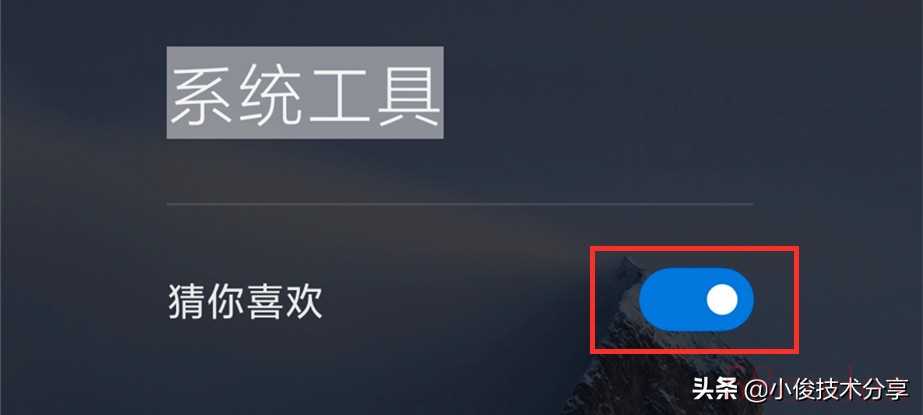Image resolution: width=923 pixels, height=415 pixels.
Task: Click the red highlight box border
Action: [x=695, y=249]
